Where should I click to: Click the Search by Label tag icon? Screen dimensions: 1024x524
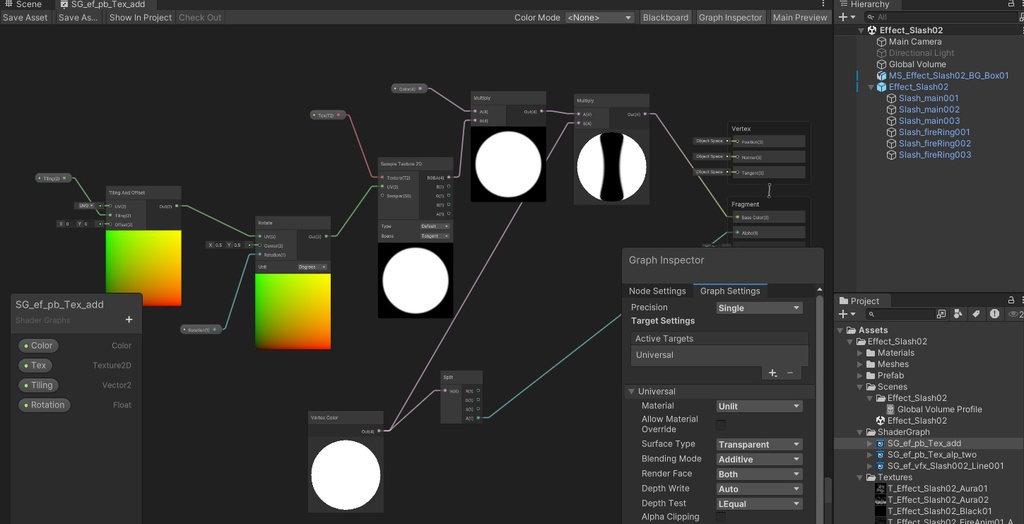[976, 314]
